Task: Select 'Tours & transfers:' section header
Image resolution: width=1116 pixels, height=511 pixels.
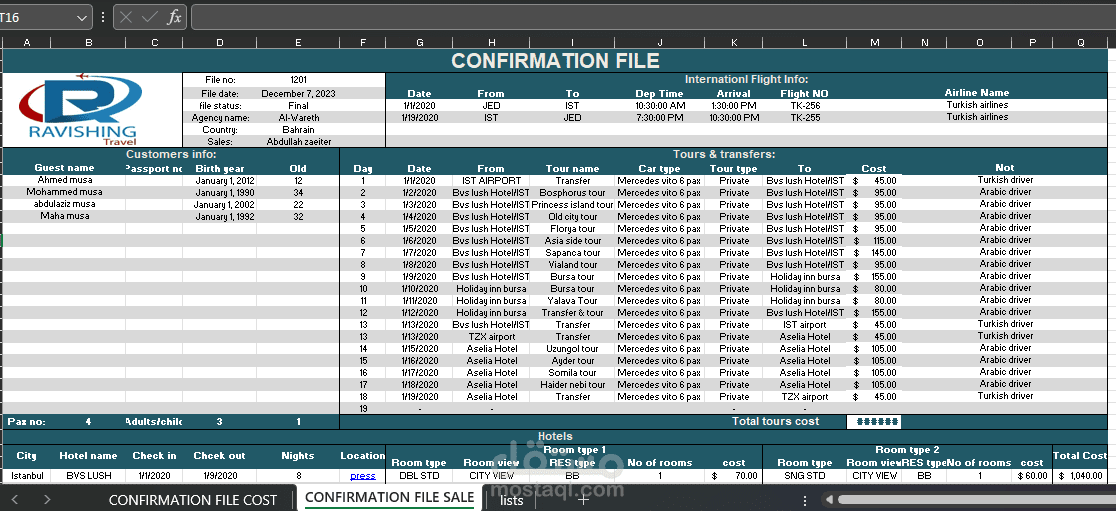Action: (x=723, y=154)
